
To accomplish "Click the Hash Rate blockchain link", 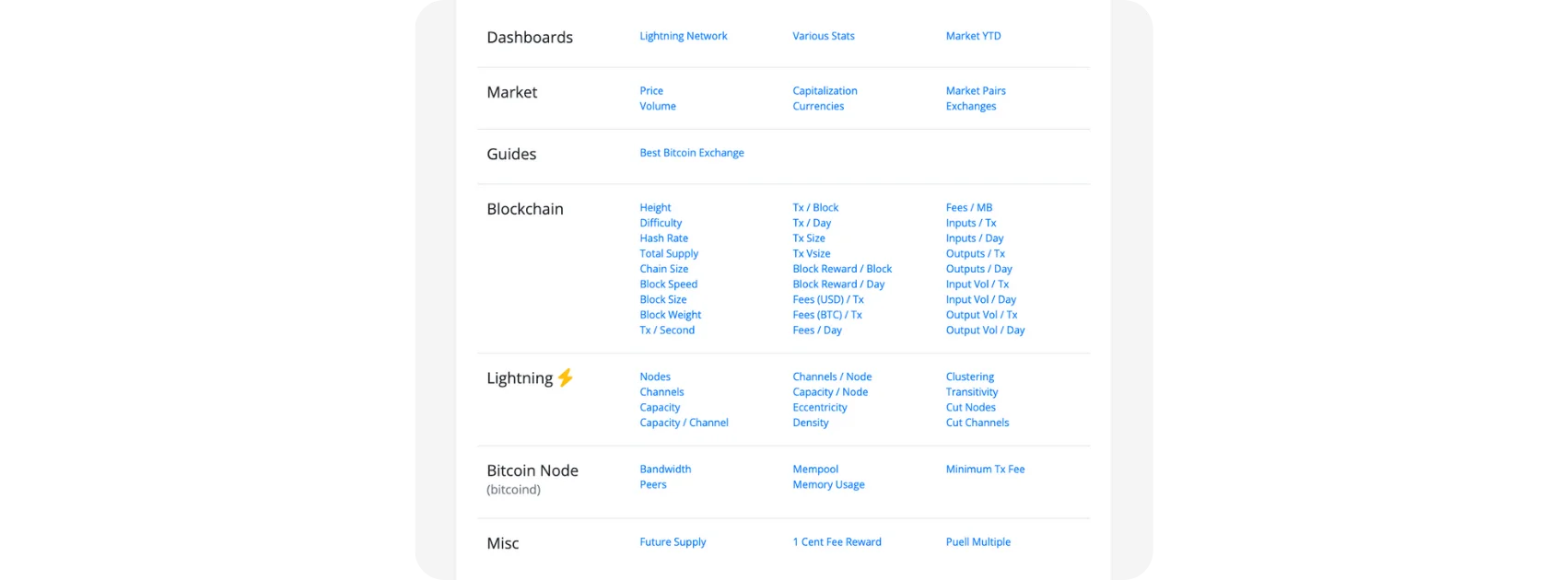I will pyautogui.click(x=663, y=238).
